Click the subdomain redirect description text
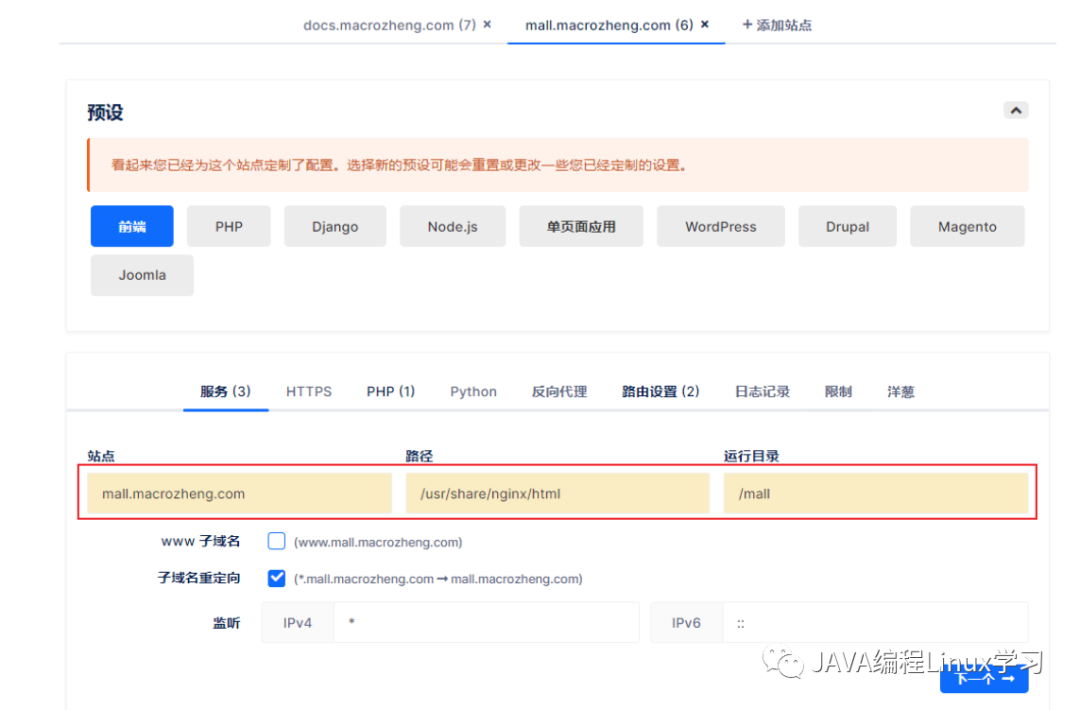The image size is (1080, 710). pyautogui.click(x=438, y=579)
